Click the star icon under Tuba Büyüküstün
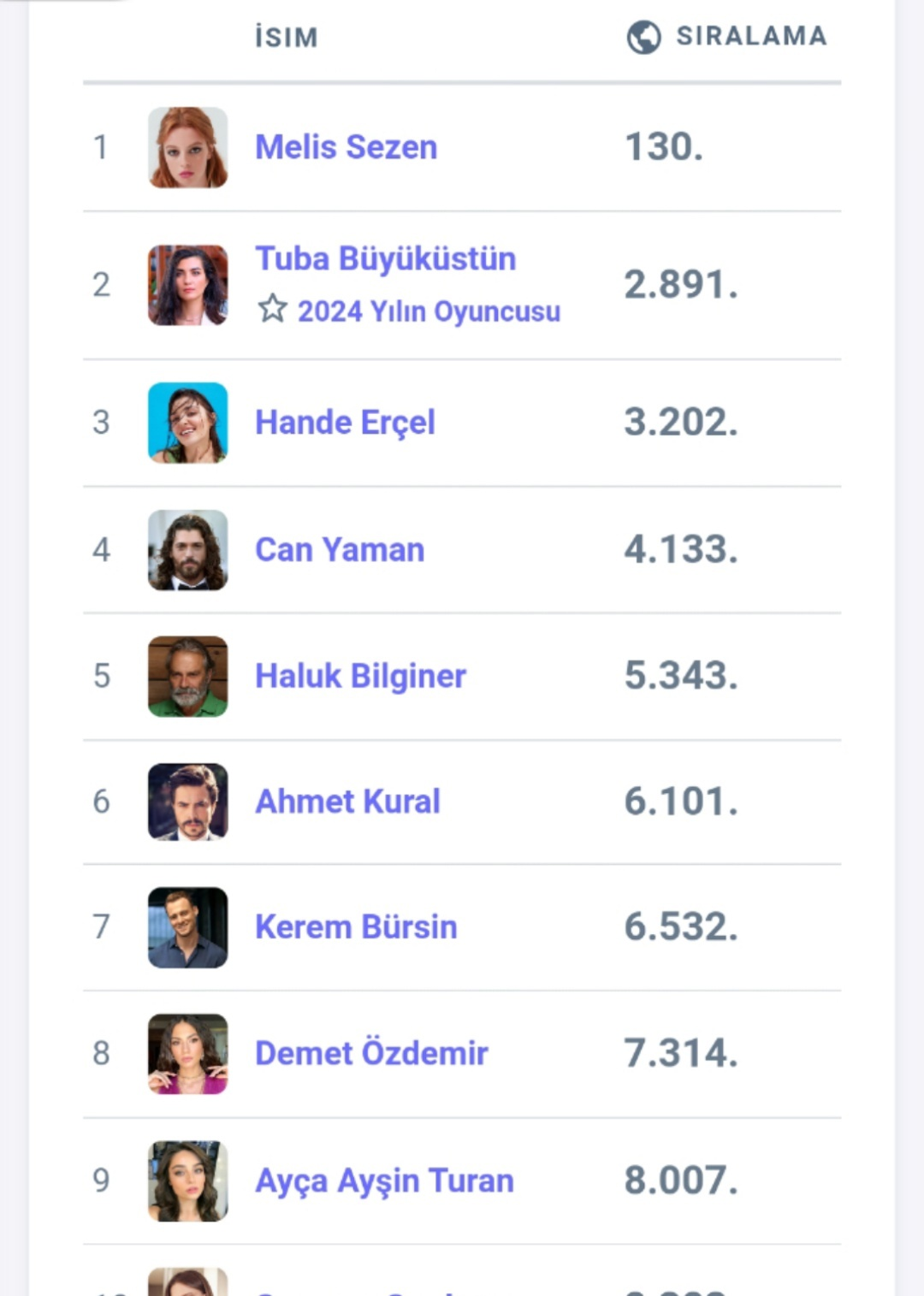This screenshot has width=924, height=1296. pyautogui.click(x=272, y=309)
